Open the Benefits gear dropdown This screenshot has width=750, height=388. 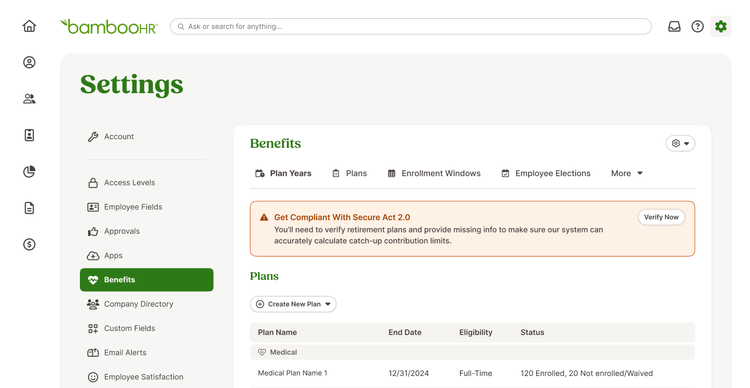coord(680,144)
